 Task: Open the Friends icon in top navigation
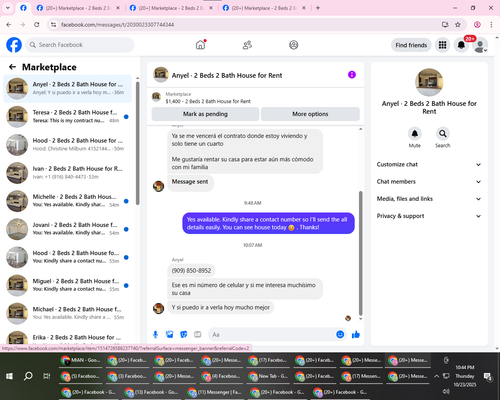coord(247,45)
